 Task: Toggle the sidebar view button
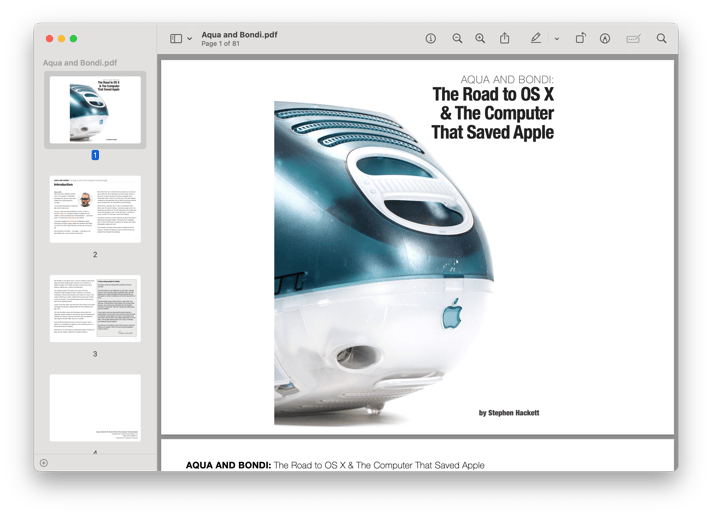pyautogui.click(x=176, y=39)
